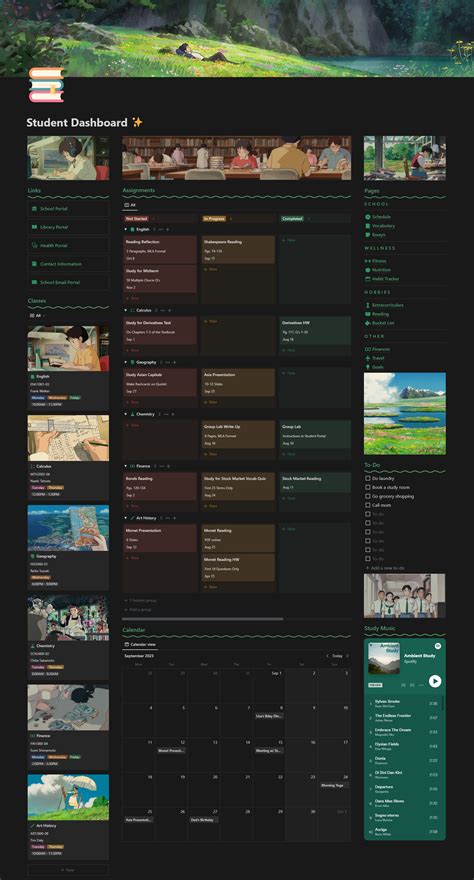
Task: Click the Schedule page icon
Action: [367, 217]
